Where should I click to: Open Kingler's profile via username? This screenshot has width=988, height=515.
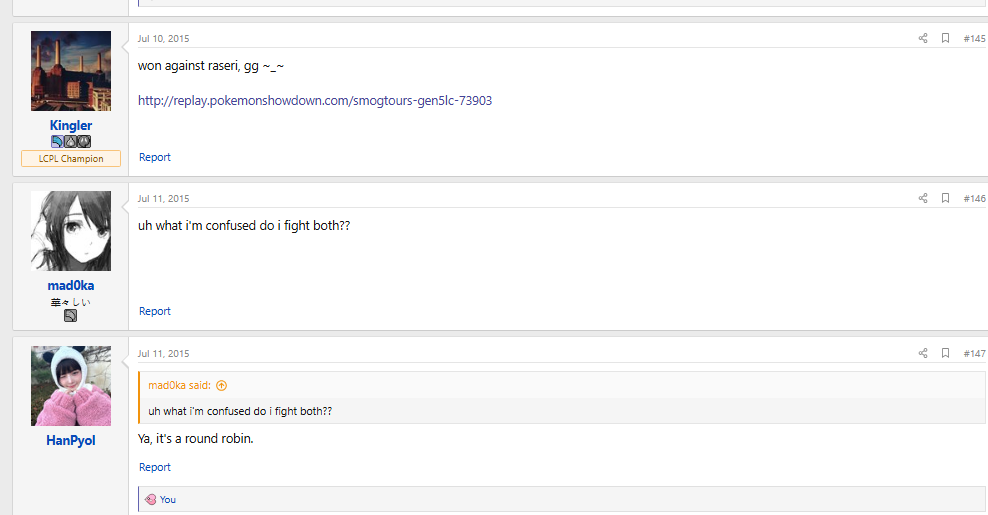pyautogui.click(x=71, y=126)
